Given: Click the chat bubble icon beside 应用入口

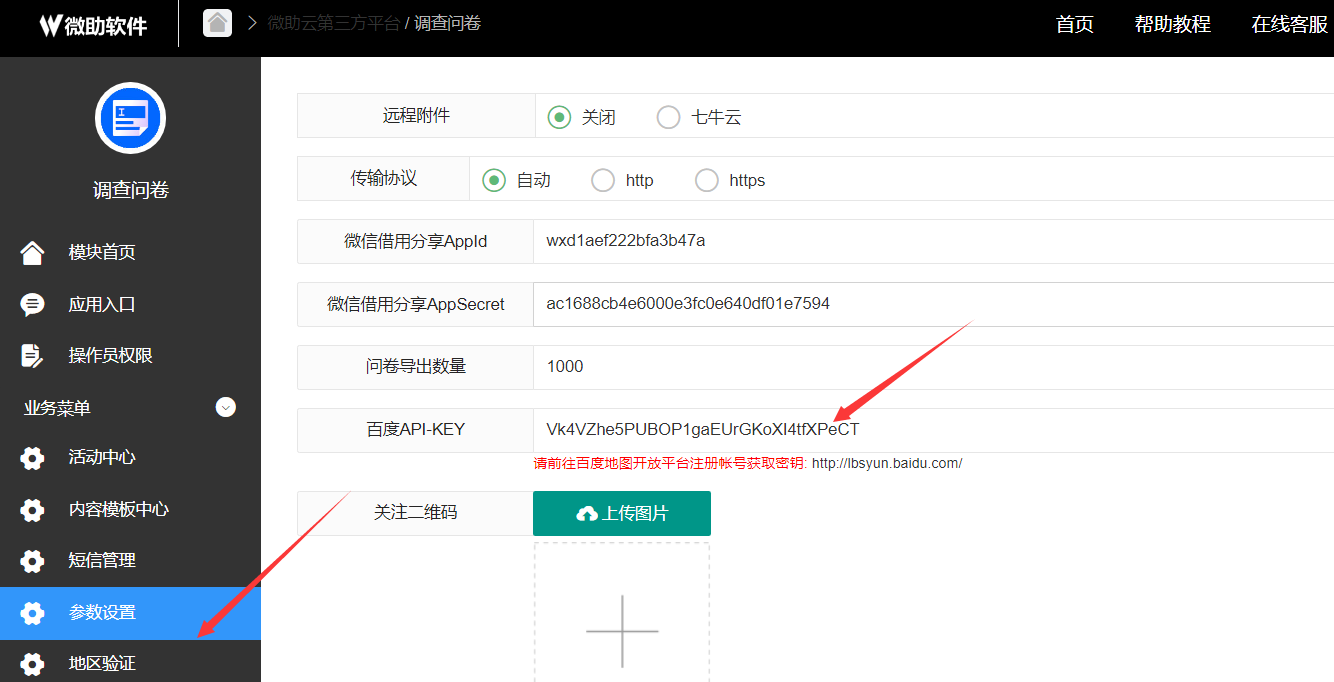Looking at the screenshot, I should coord(32,304).
